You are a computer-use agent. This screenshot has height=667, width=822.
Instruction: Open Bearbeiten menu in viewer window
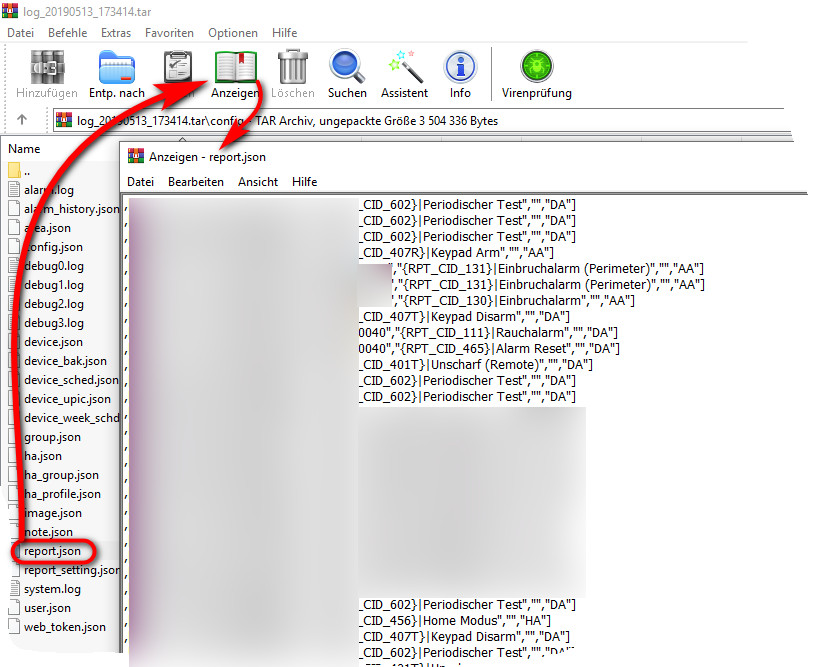click(x=195, y=182)
